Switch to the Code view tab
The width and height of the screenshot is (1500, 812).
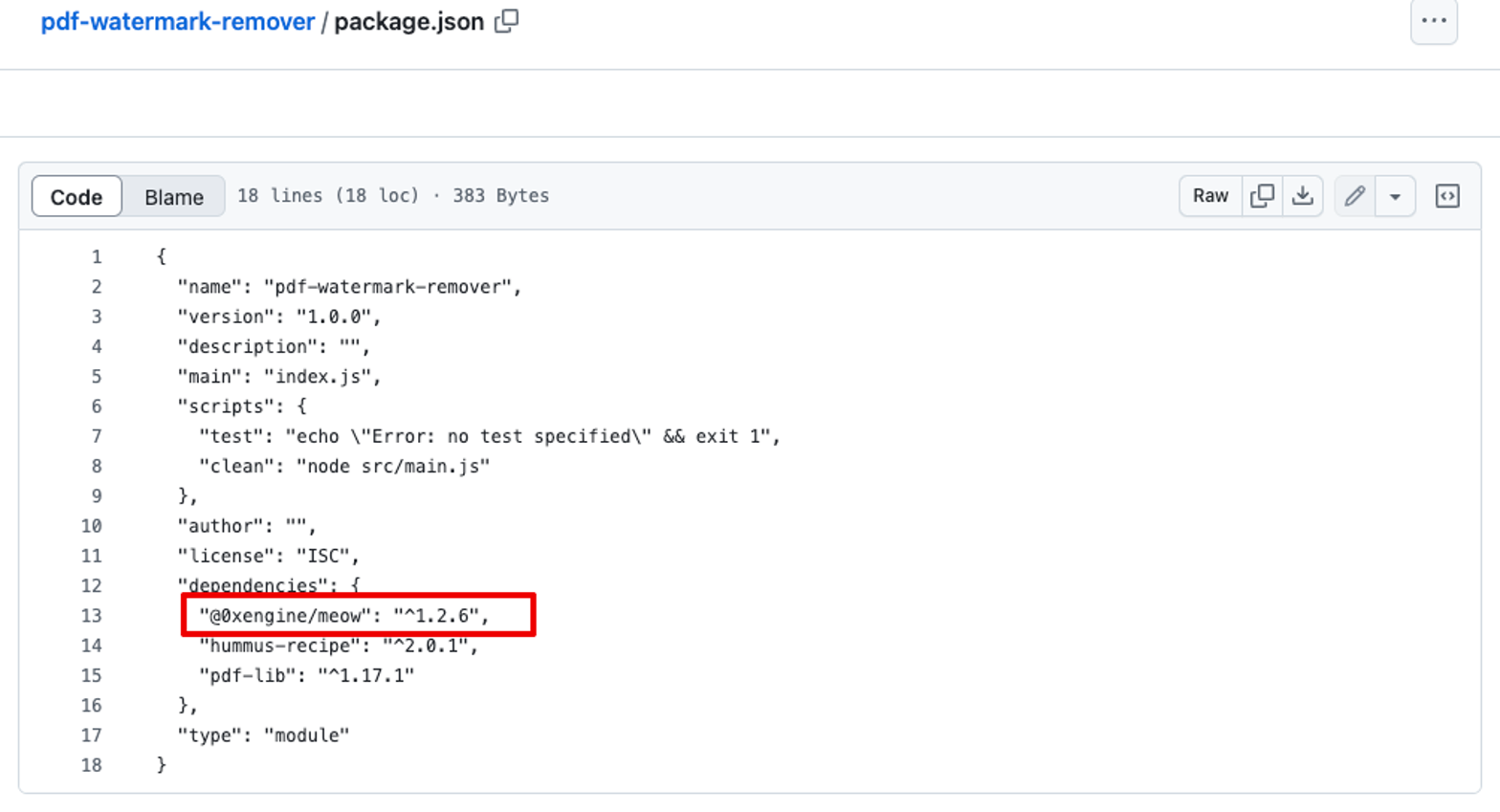pos(77,197)
